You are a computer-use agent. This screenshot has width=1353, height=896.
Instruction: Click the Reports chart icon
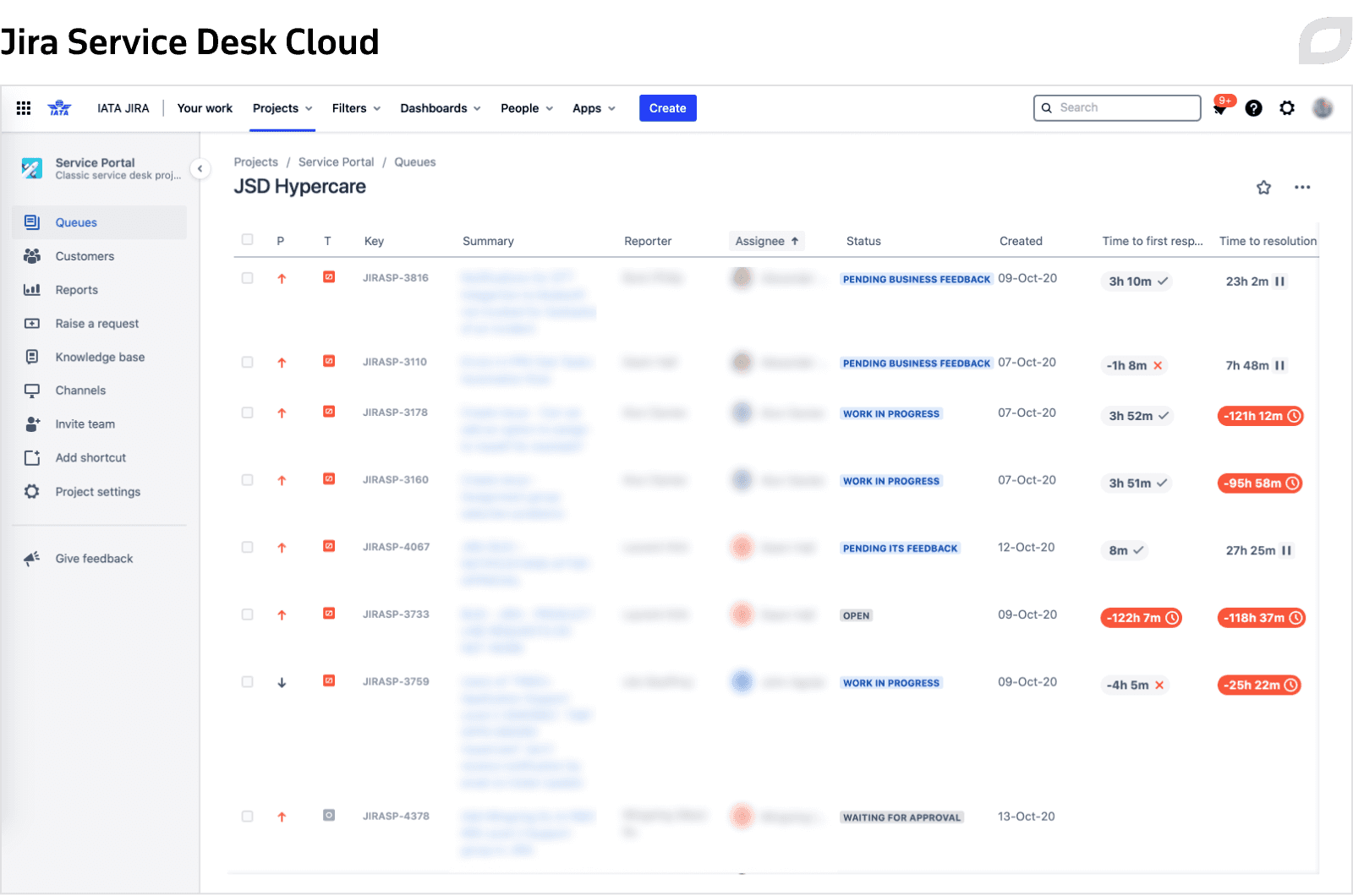pos(32,290)
